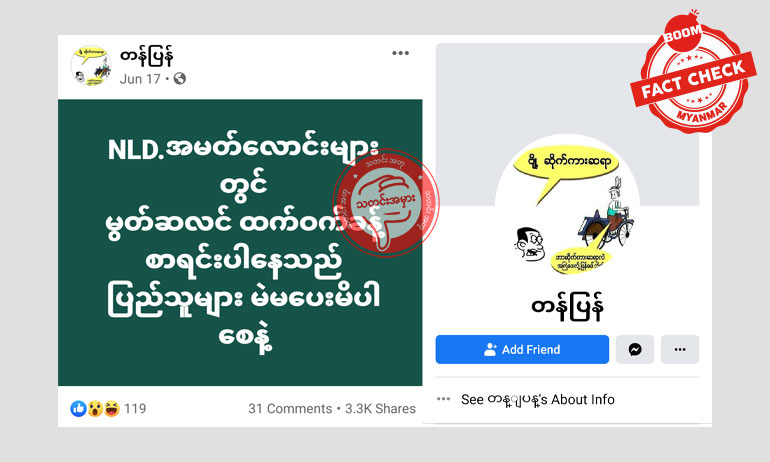Click the Messenger icon button

point(634,350)
